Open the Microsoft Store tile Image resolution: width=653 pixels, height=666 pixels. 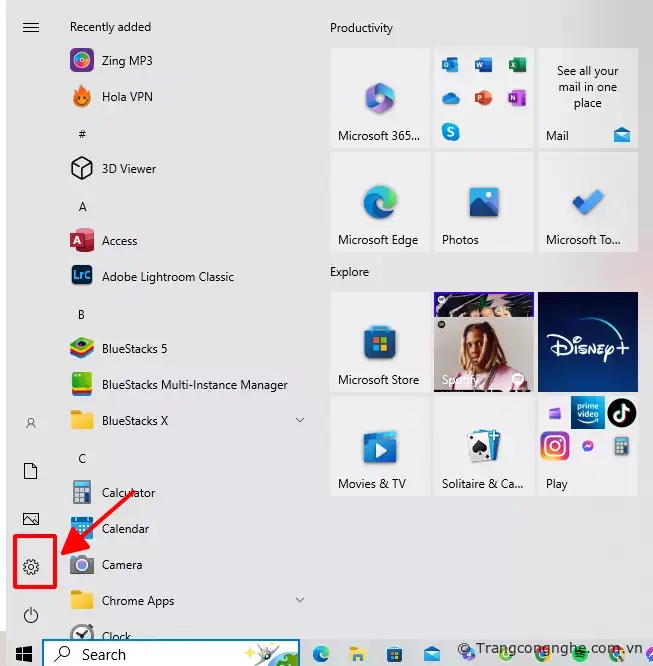[379, 341]
